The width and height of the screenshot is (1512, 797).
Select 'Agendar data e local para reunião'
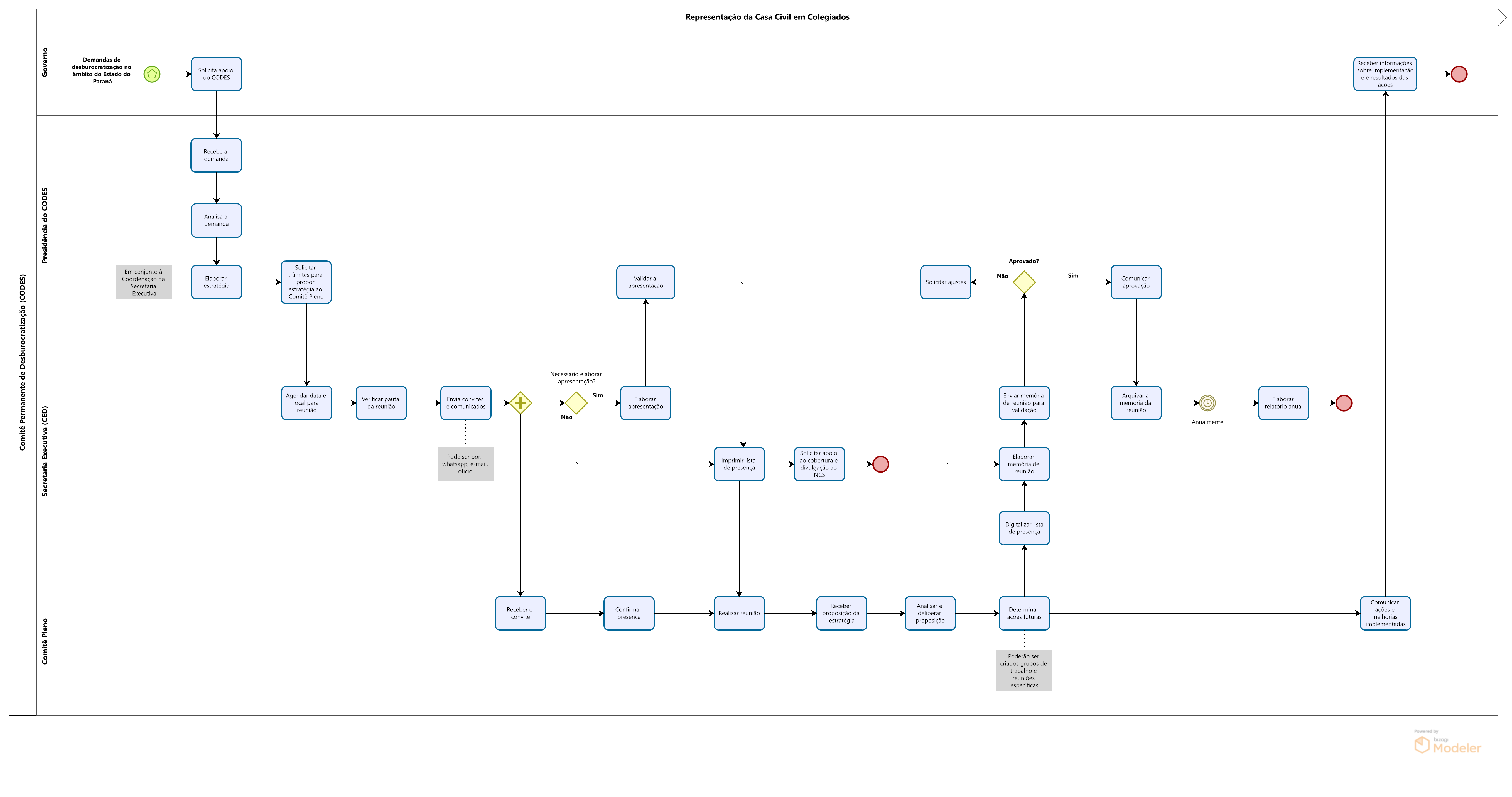coord(306,403)
